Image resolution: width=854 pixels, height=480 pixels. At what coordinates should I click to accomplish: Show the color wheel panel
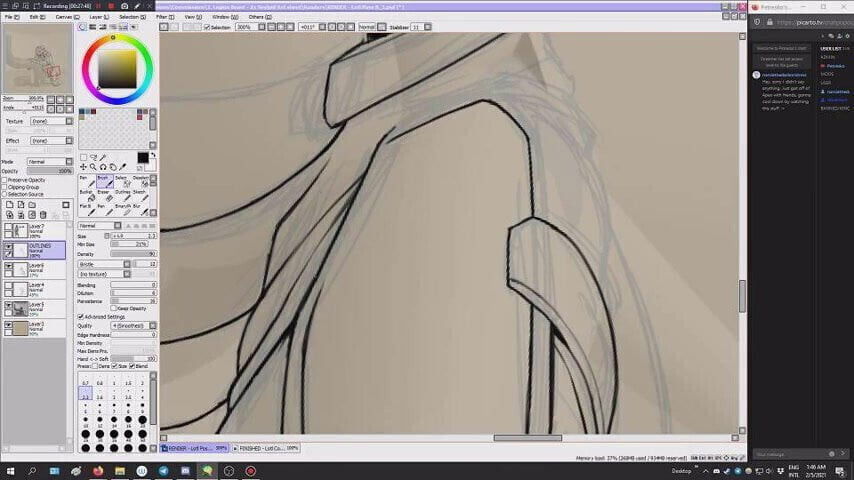(x=82, y=27)
